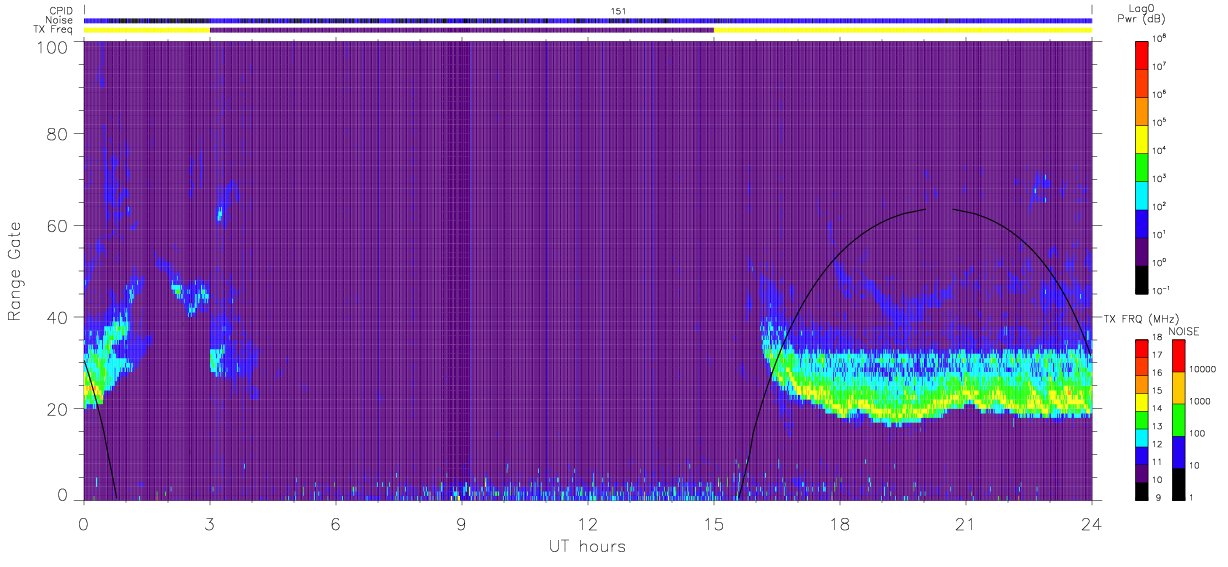
Task: Pick the yellow segment of the power colorbar
Action: point(1144,137)
